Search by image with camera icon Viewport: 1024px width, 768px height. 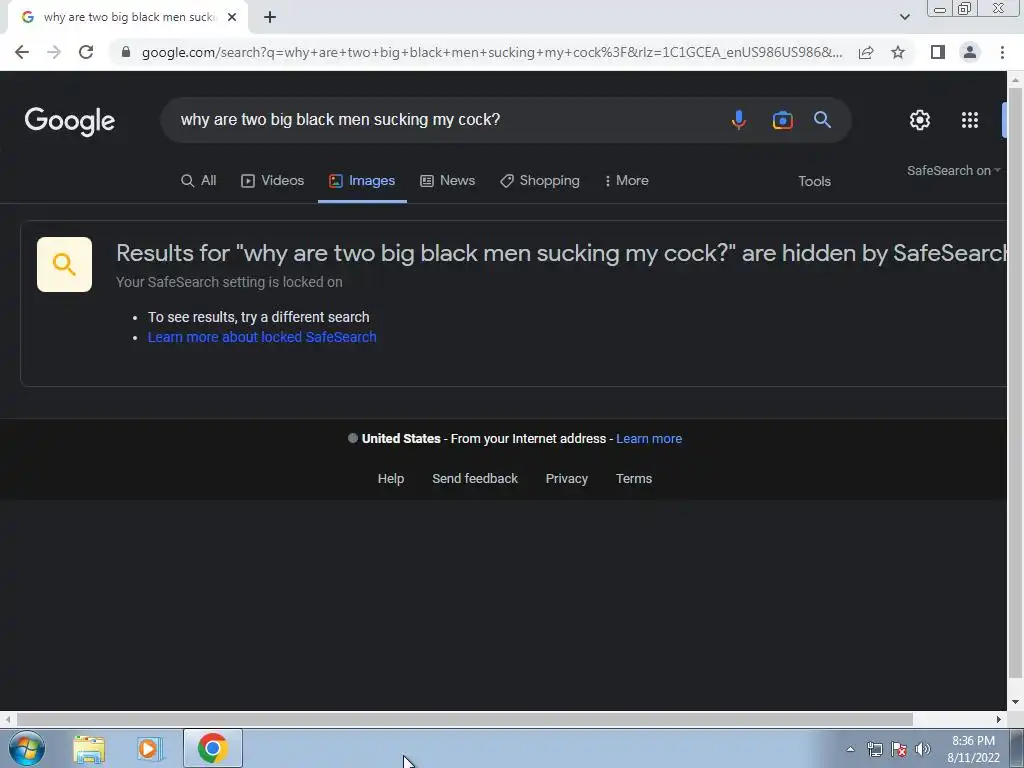782,120
